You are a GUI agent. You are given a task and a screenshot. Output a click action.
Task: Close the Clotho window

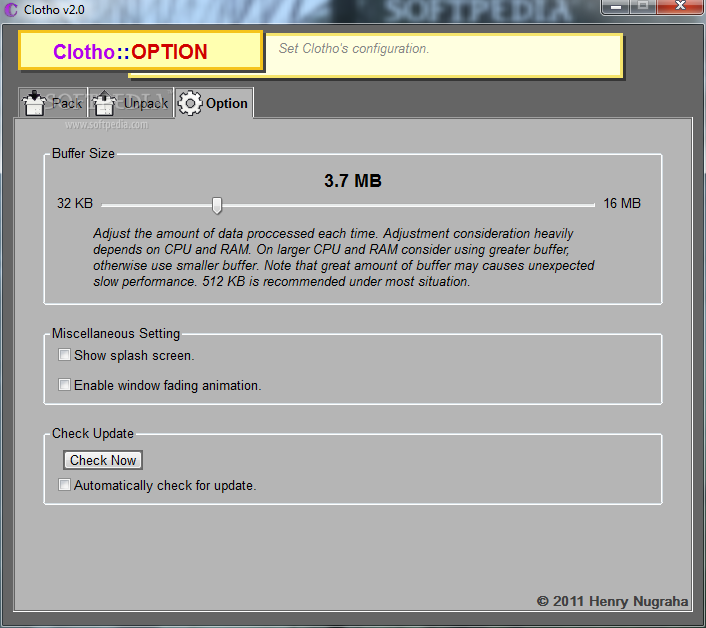click(680, 6)
